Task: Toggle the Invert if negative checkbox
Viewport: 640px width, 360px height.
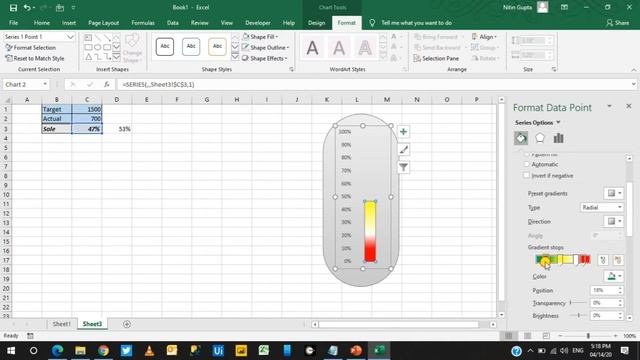Action: pyautogui.click(x=527, y=175)
